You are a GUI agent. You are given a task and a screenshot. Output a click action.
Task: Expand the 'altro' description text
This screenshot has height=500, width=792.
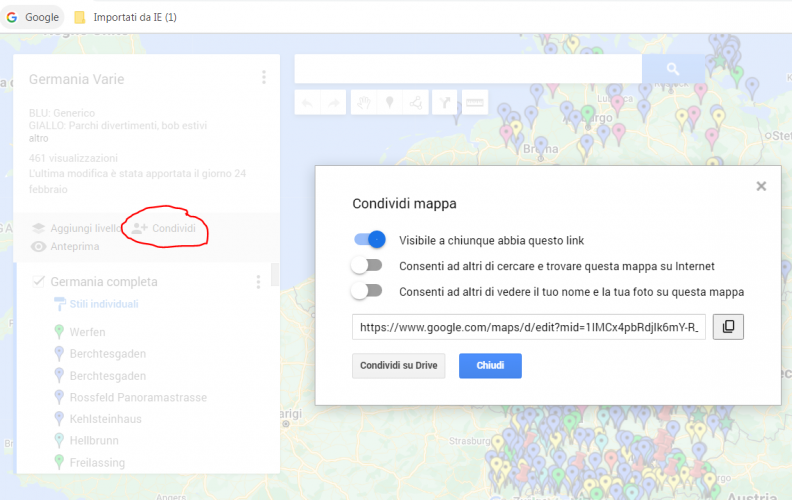[38, 139]
